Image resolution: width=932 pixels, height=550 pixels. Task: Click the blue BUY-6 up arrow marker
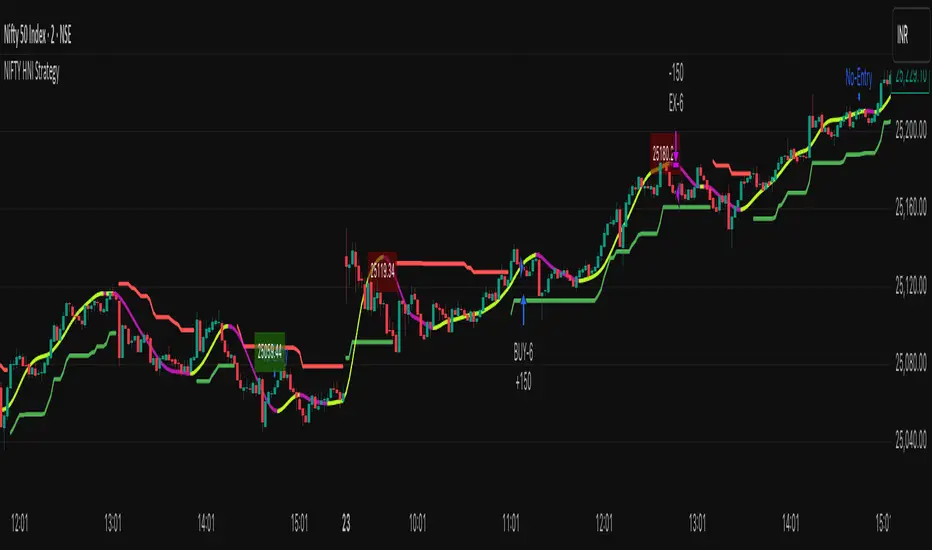(x=523, y=310)
